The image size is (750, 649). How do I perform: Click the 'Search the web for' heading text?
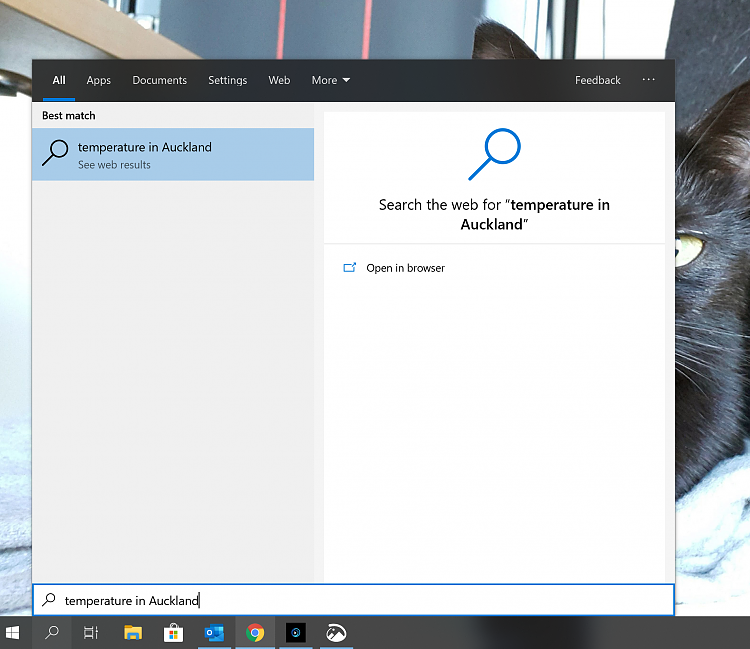click(x=494, y=215)
